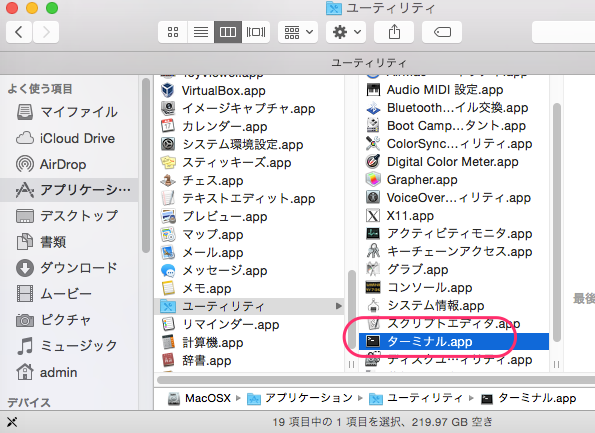The image size is (595, 433).
Task: Go forward with the right chevron button
Action: (x=46, y=32)
